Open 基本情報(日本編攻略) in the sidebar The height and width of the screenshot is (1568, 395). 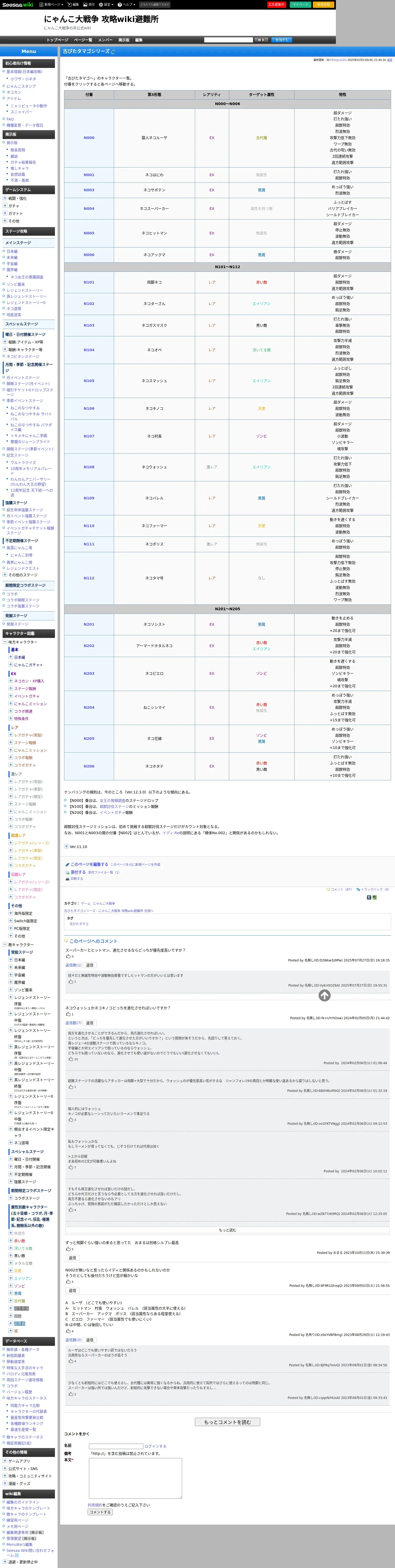point(24,72)
